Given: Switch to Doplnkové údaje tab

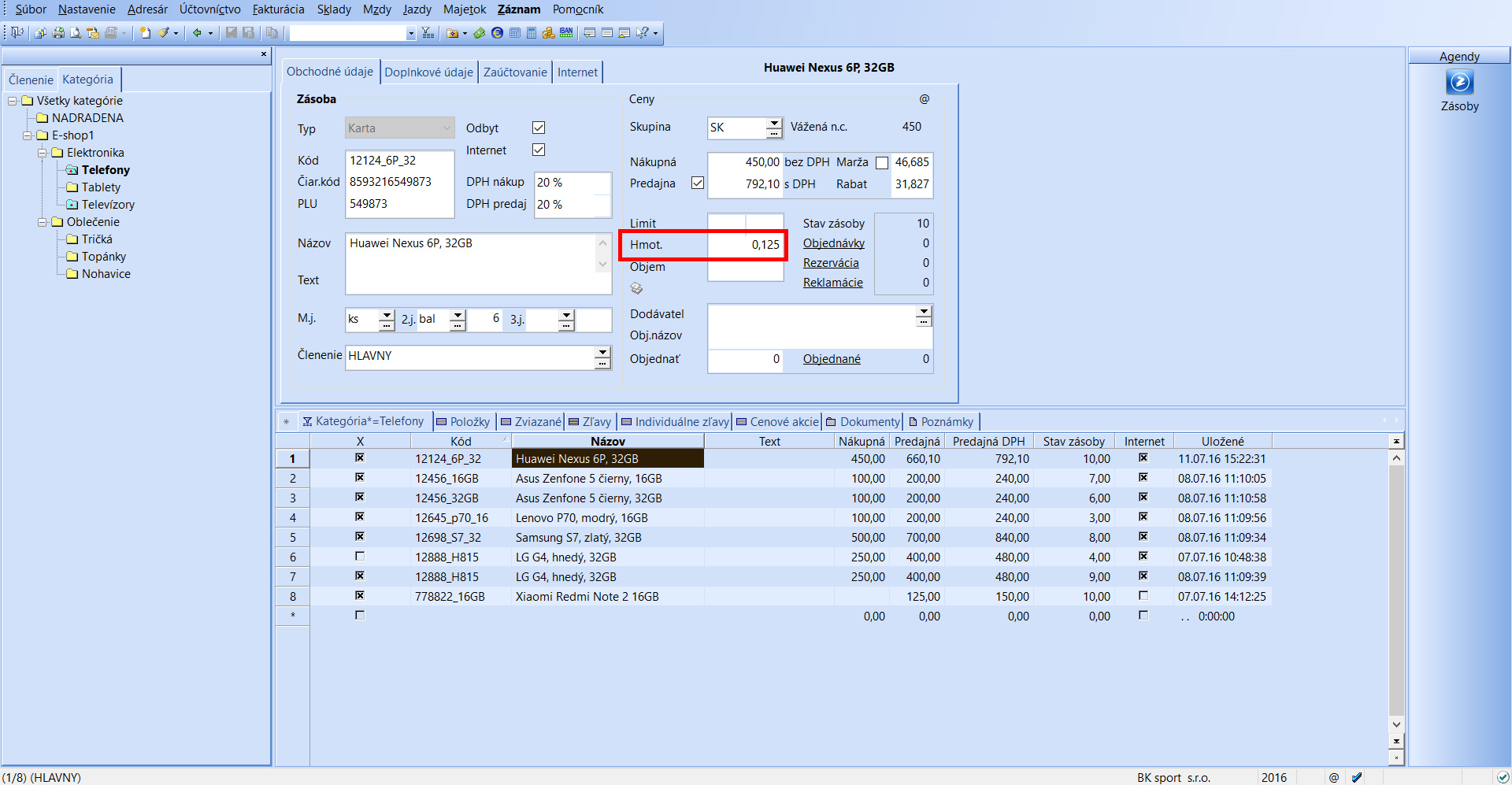Looking at the screenshot, I should coord(428,72).
